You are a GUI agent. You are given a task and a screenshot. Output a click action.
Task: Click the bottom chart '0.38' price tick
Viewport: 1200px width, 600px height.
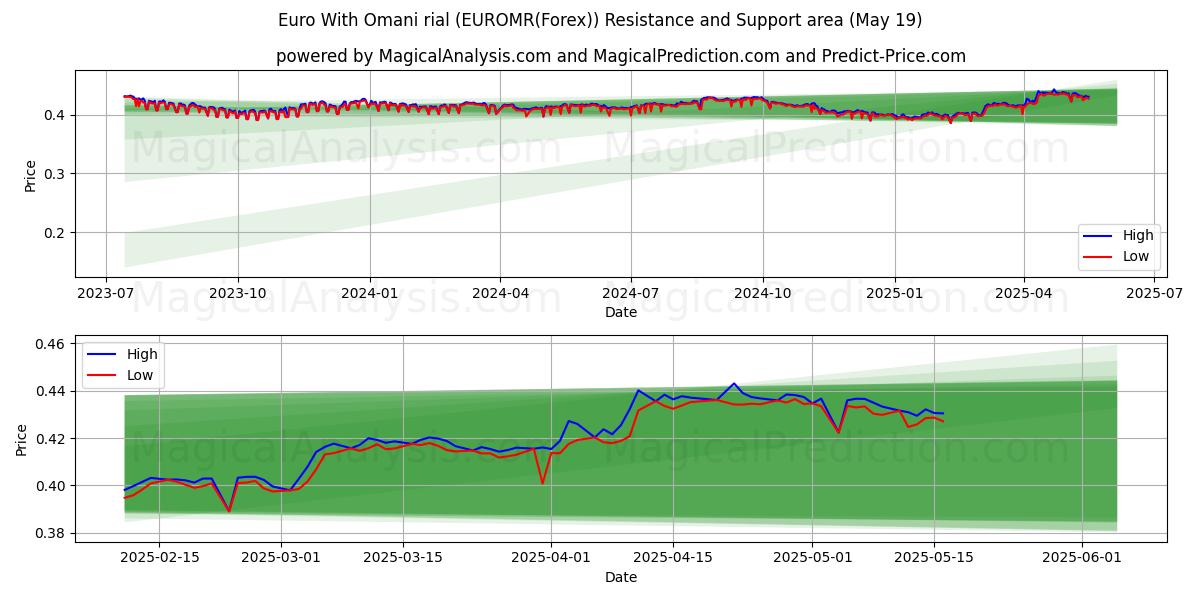point(52,534)
